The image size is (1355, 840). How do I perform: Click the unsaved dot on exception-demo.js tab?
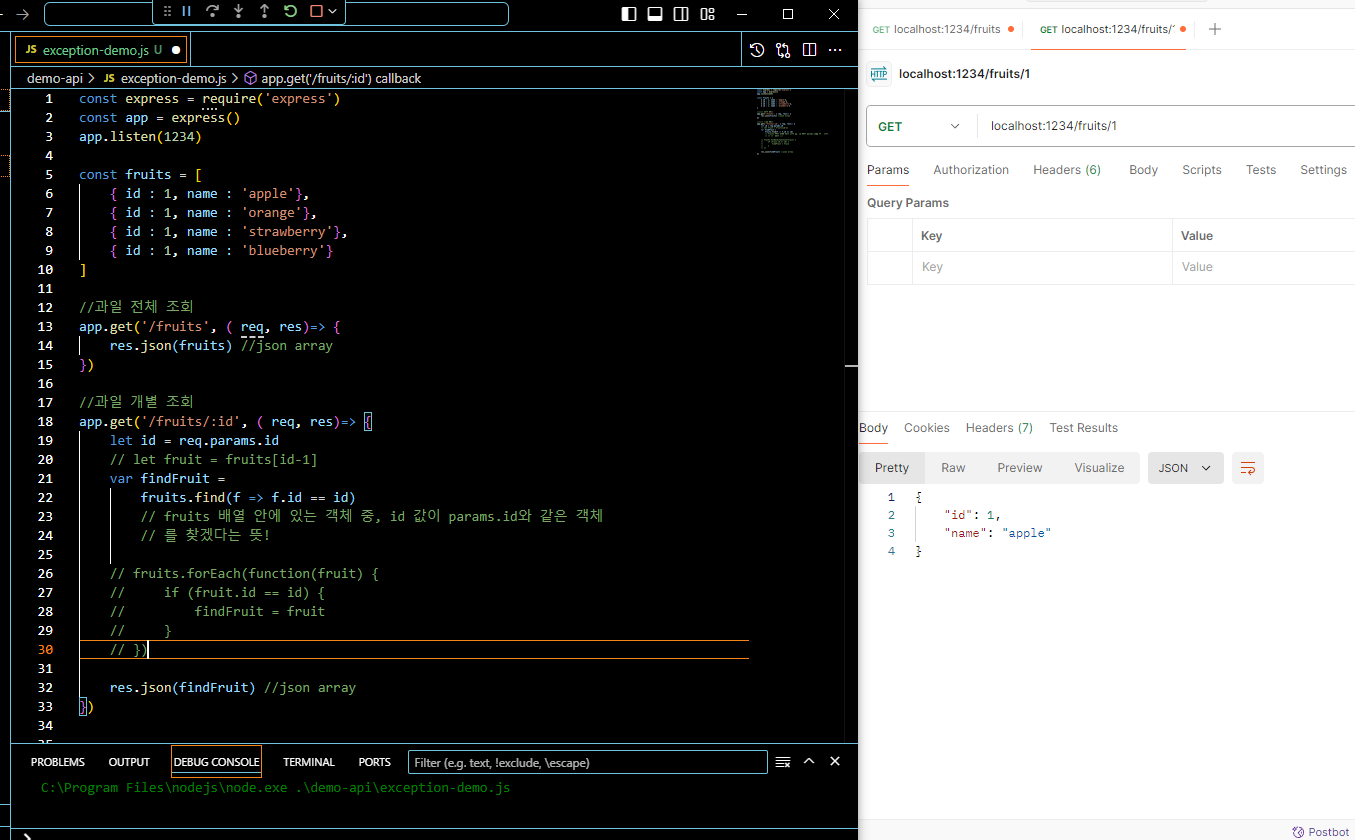click(176, 49)
